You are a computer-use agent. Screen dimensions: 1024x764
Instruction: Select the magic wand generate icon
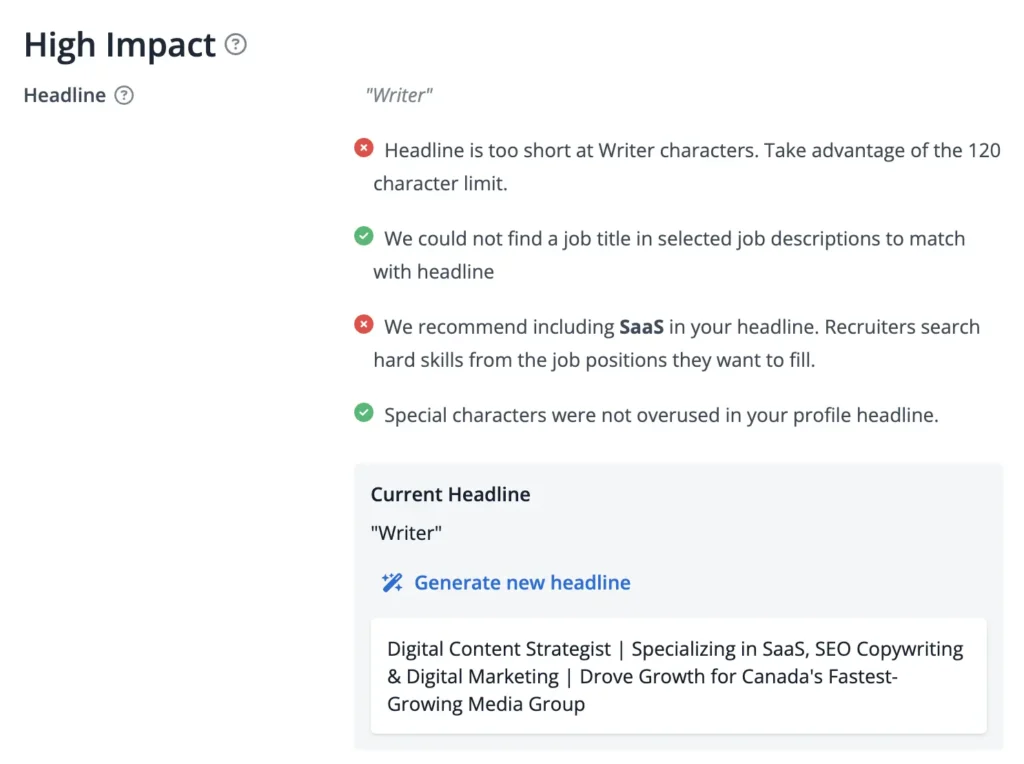coord(391,582)
